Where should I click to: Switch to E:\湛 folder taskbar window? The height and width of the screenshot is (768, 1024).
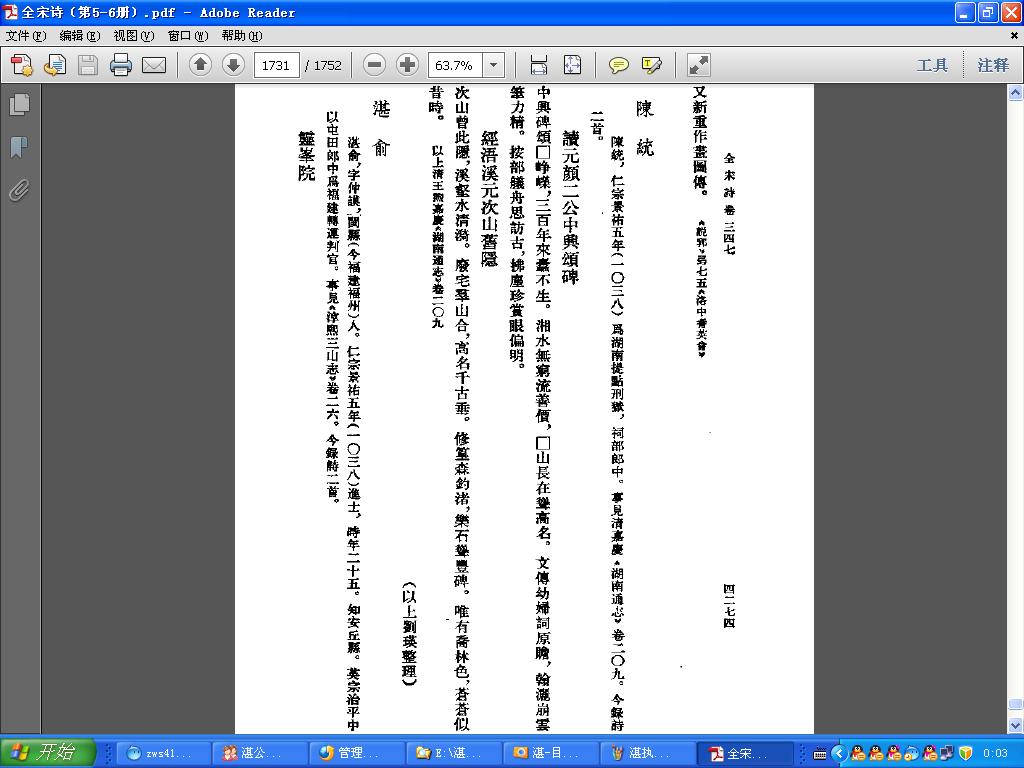point(454,753)
